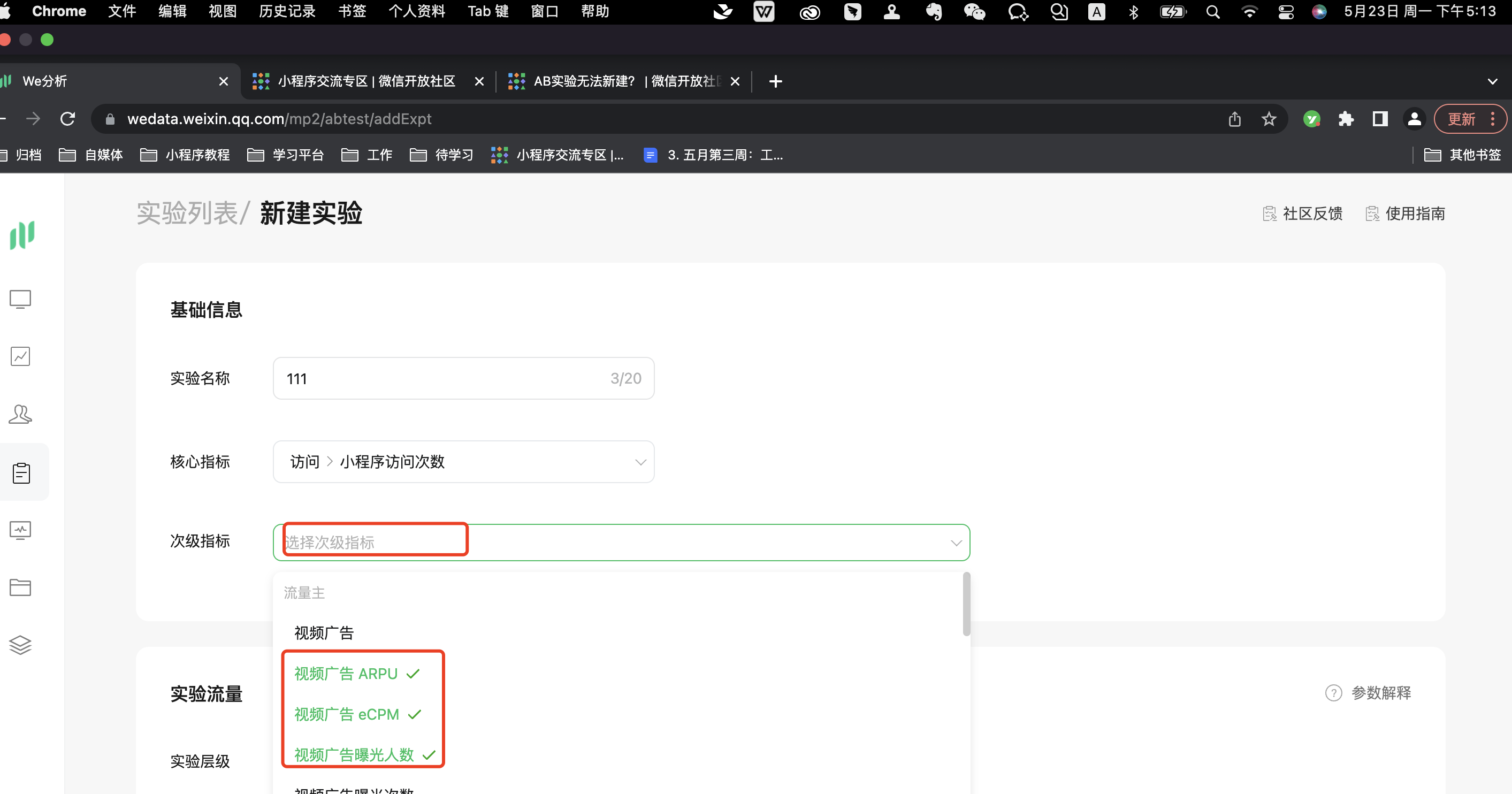Select the clipboard experiment icon in sidebar
This screenshot has width=1512, height=794.
click(21, 472)
